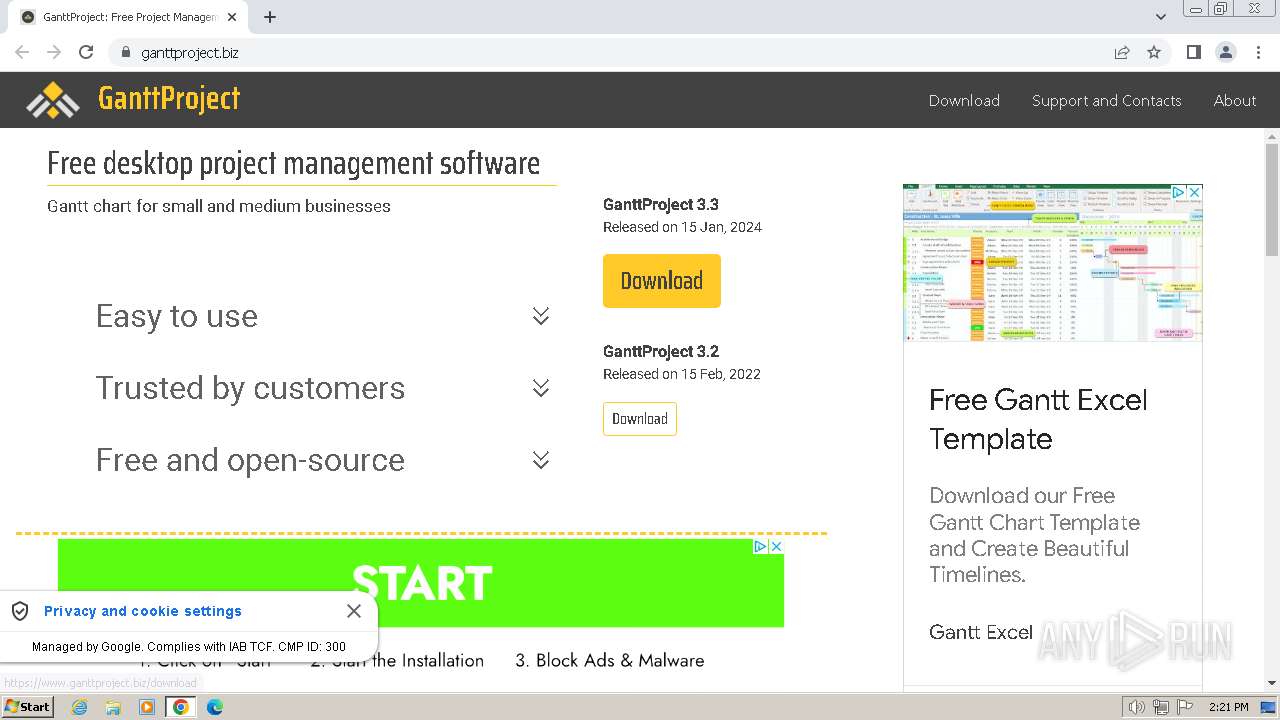
Task: Click the shield icon in privacy popup
Action: pos(20,611)
